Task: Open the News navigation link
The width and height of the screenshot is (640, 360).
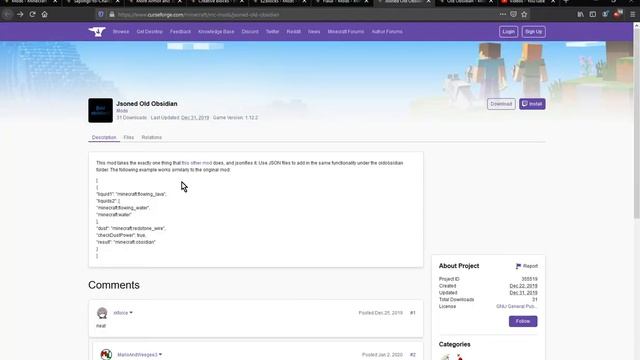Action: tap(314, 31)
